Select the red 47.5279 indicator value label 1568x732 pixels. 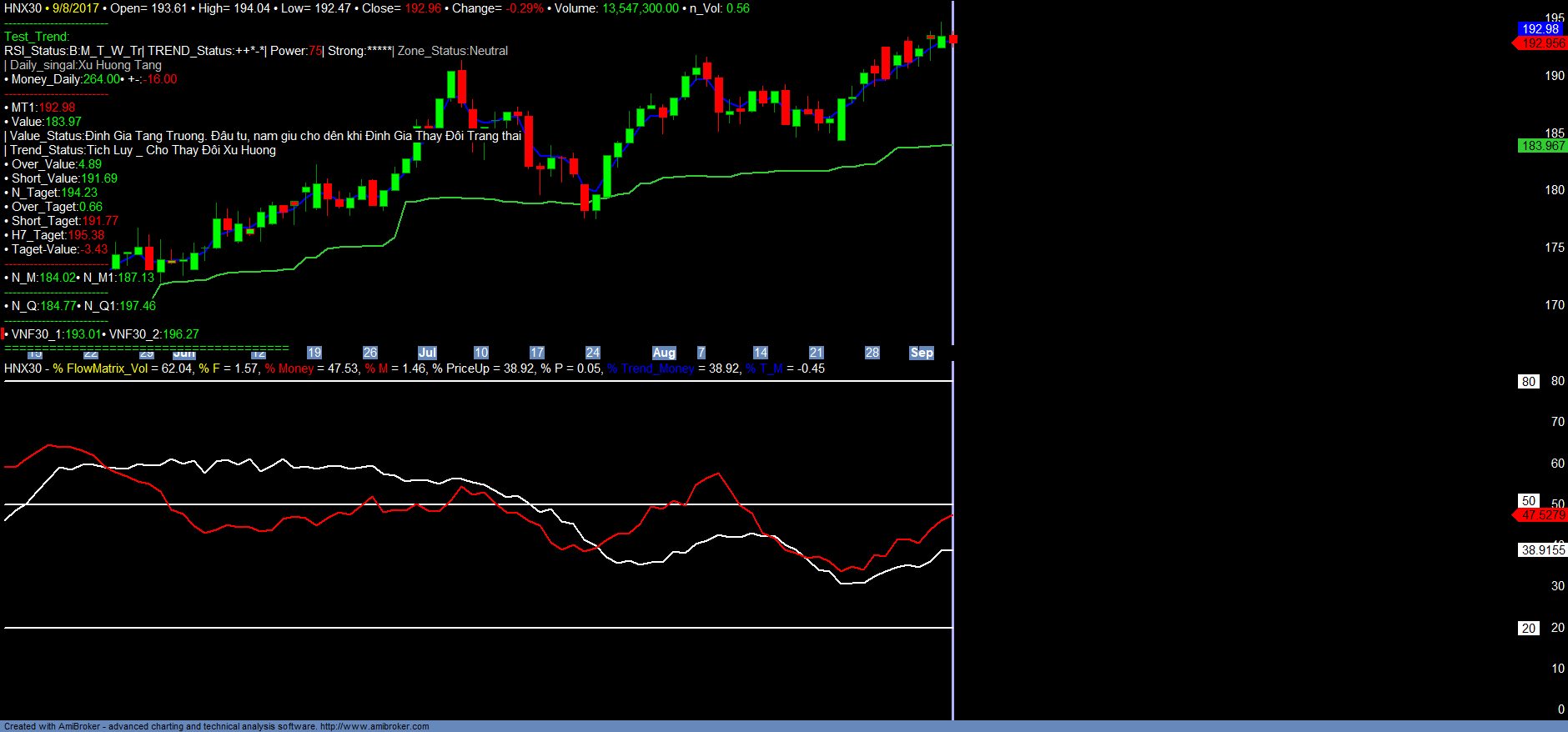tap(1543, 515)
